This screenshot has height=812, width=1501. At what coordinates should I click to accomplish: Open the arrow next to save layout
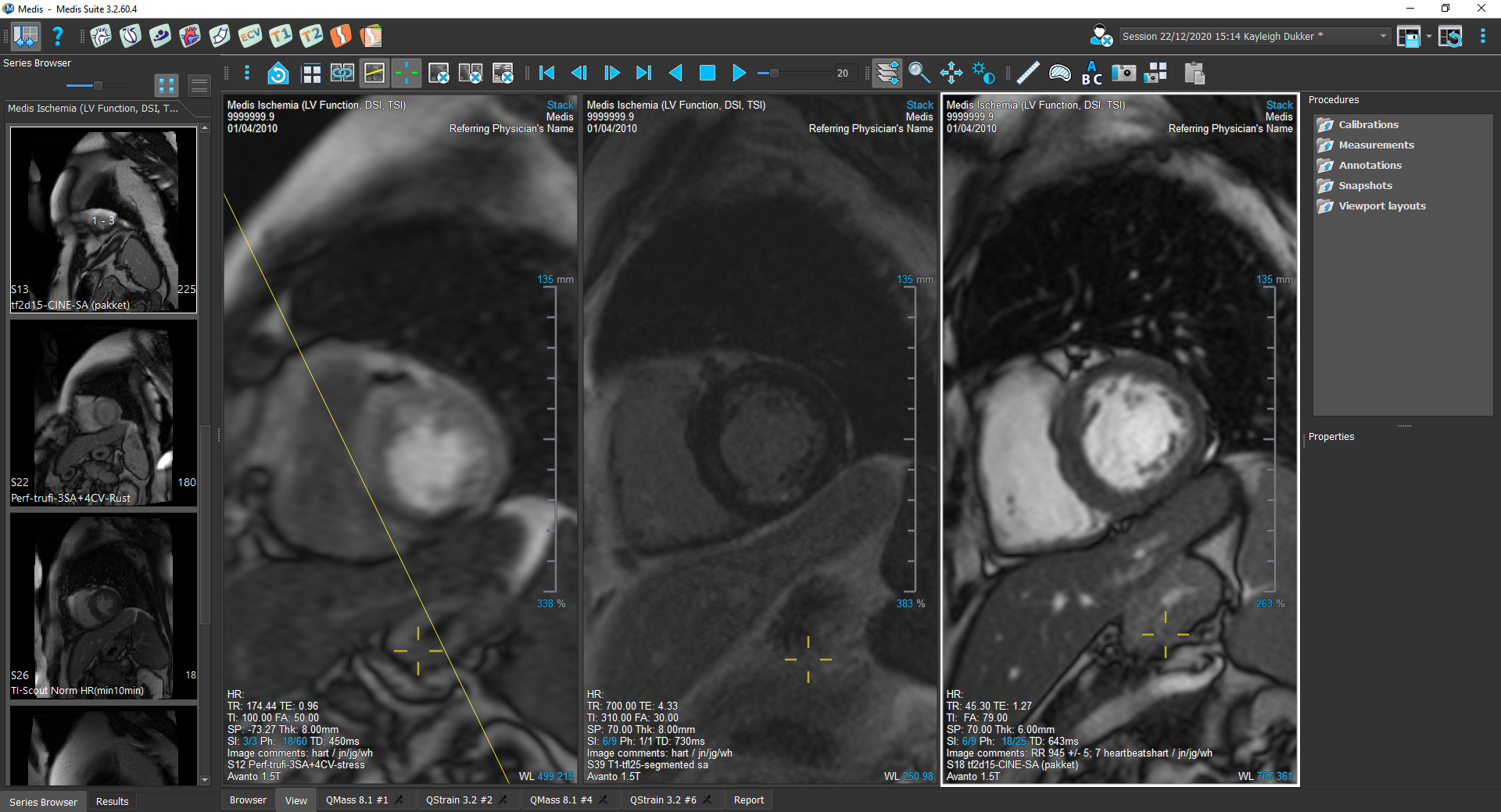pyautogui.click(x=1429, y=36)
